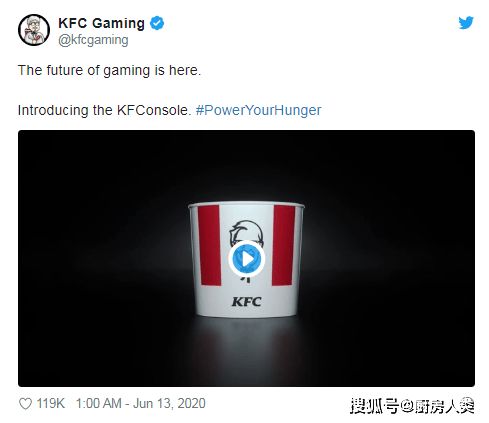This screenshot has height=423, width=489.
Task: Click the 119K likes count
Action: [x=50, y=403]
